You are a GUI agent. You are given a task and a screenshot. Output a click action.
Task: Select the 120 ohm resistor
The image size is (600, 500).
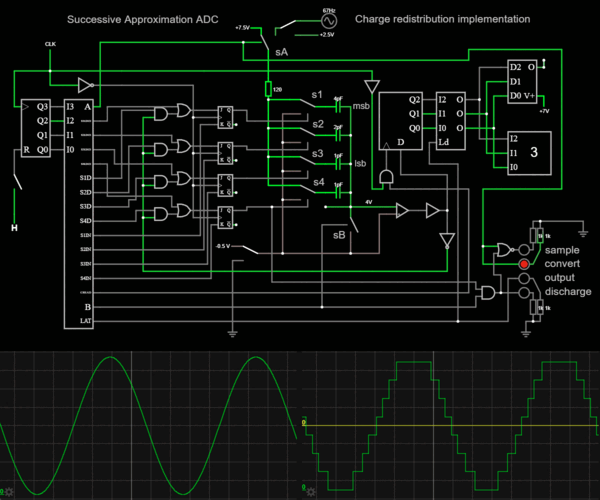(x=268, y=88)
